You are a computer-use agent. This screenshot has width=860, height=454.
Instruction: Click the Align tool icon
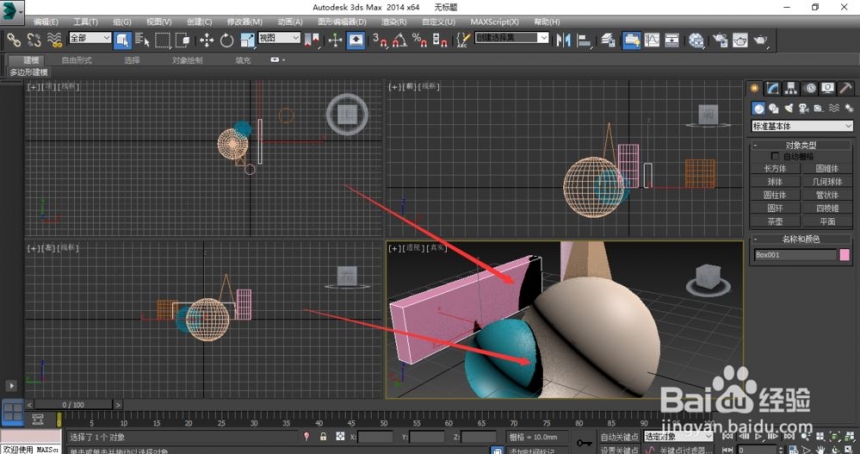click(x=585, y=40)
